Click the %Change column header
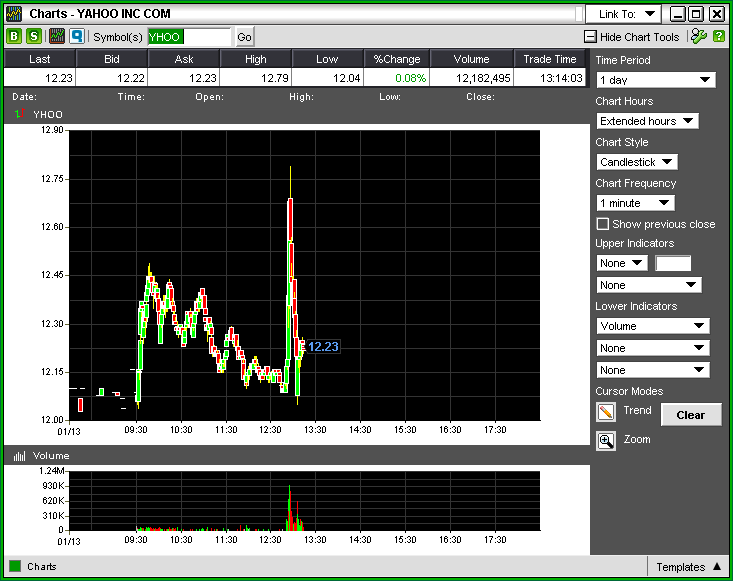This screenshot has height=581, width=733. [397, 59]
